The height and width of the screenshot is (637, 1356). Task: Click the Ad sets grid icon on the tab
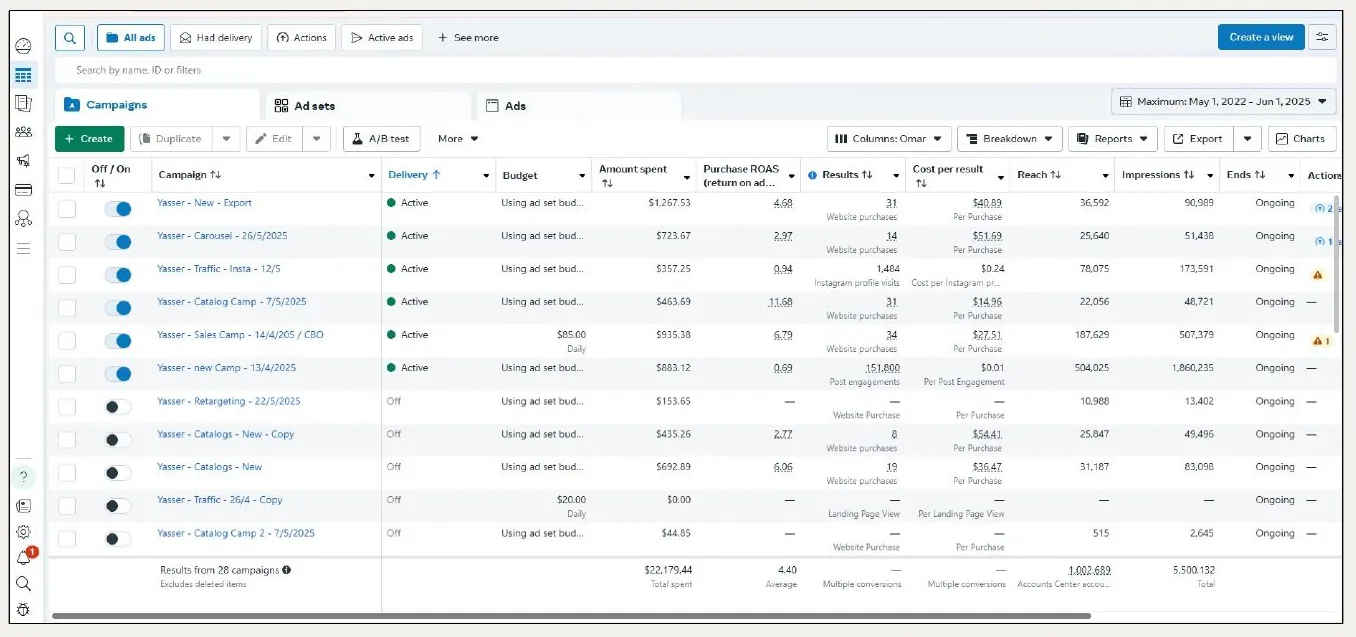coord(281,105)
